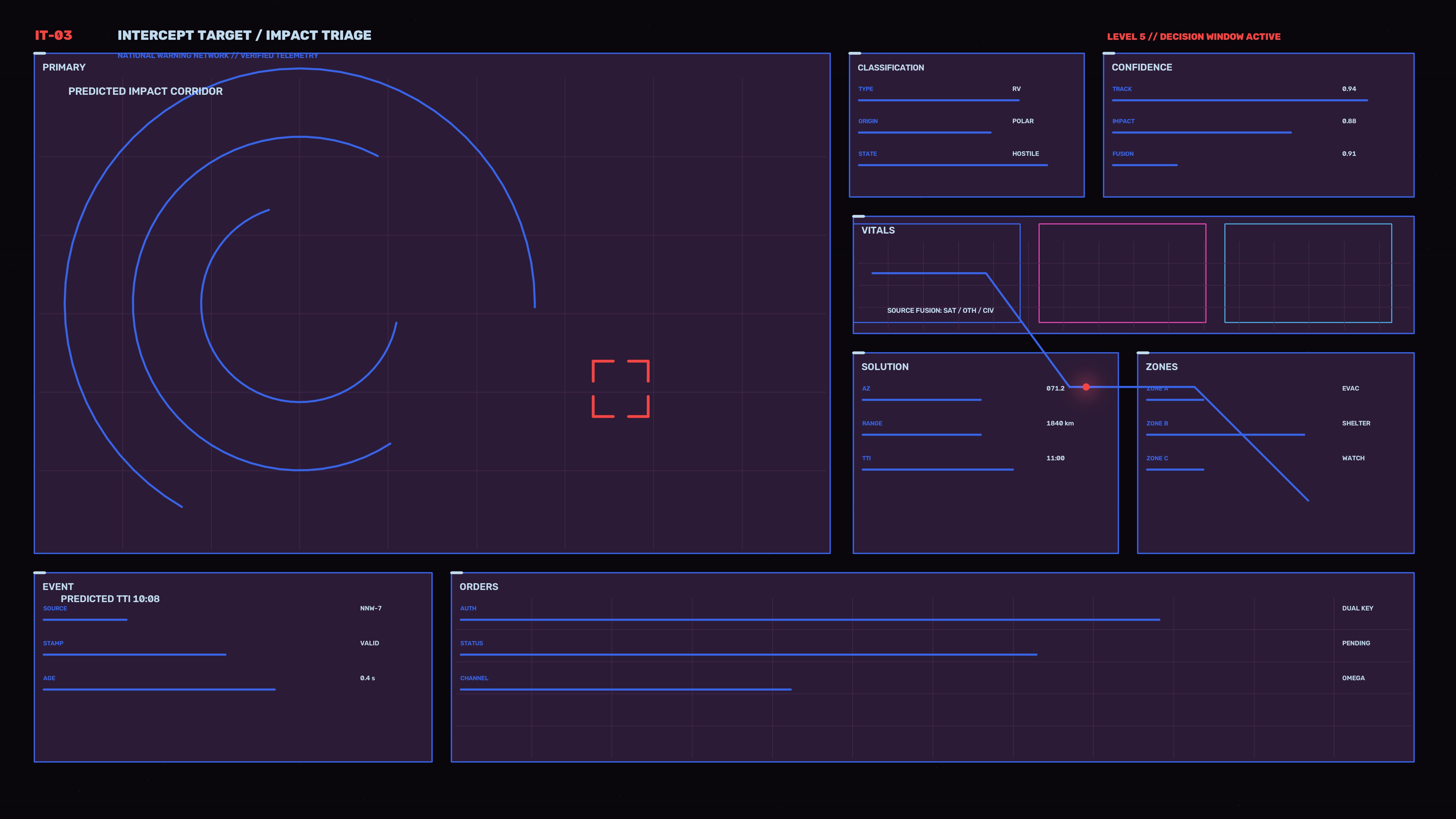
Task: Click the AGE bar in Event
Action: pyautogui.click(x=159, y=690)
